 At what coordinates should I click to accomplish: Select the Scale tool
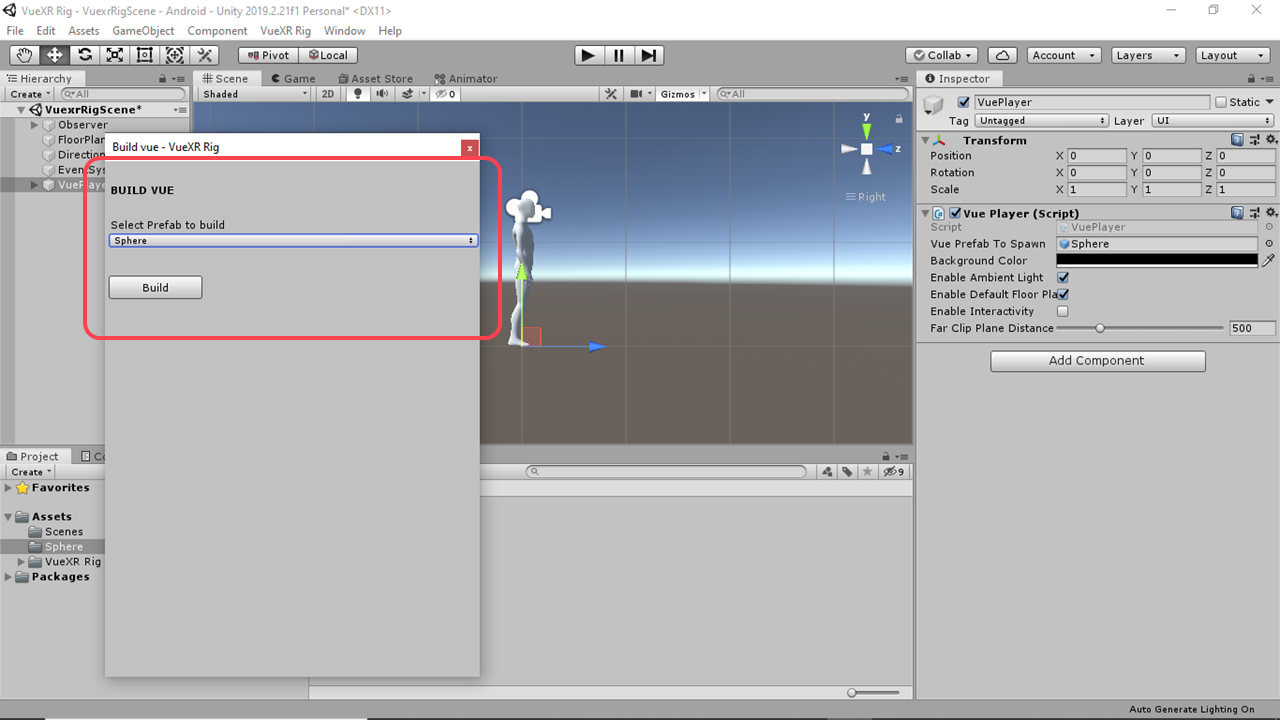coord(116,55)
